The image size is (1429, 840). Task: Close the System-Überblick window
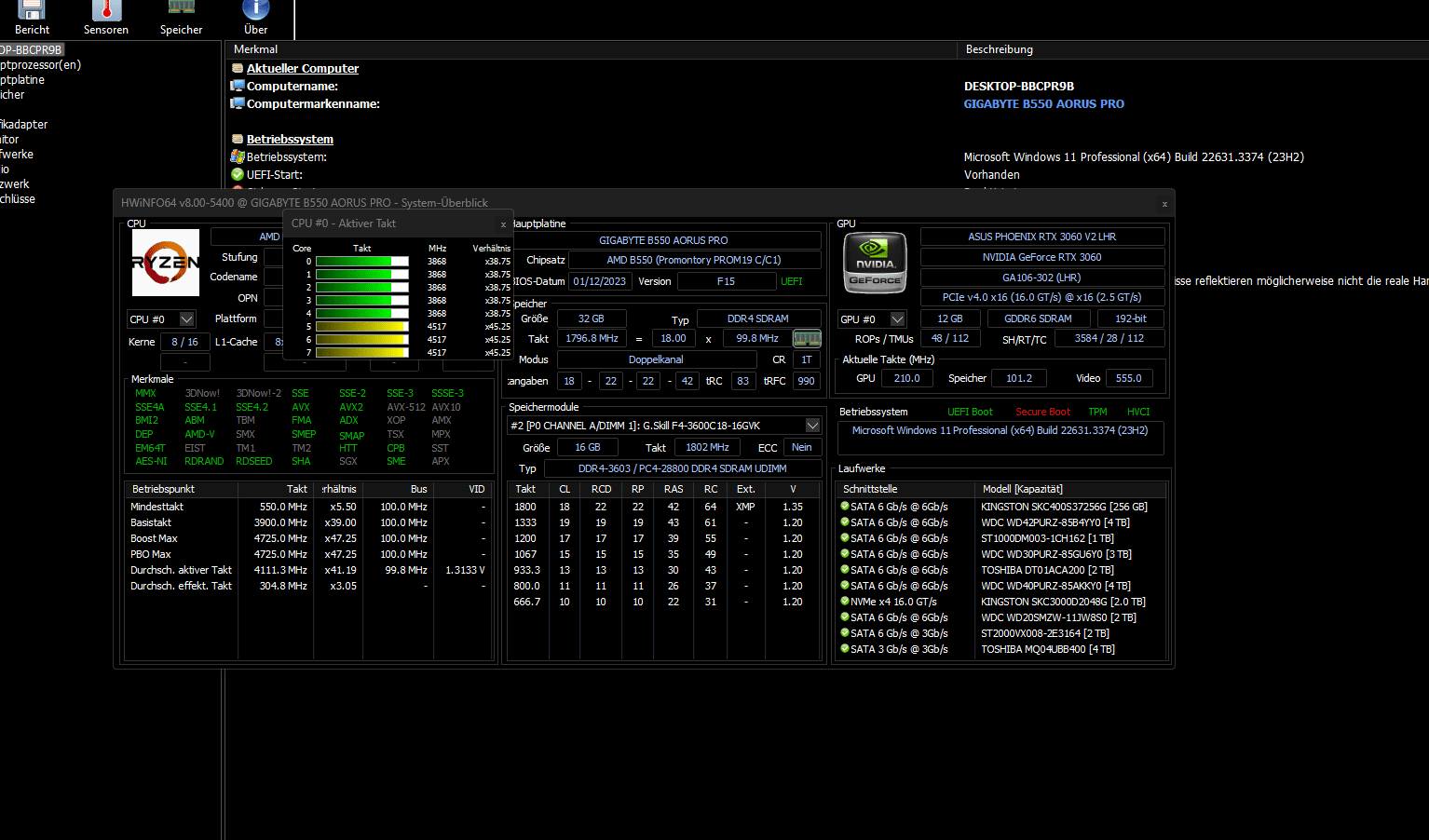(1164, 204)
